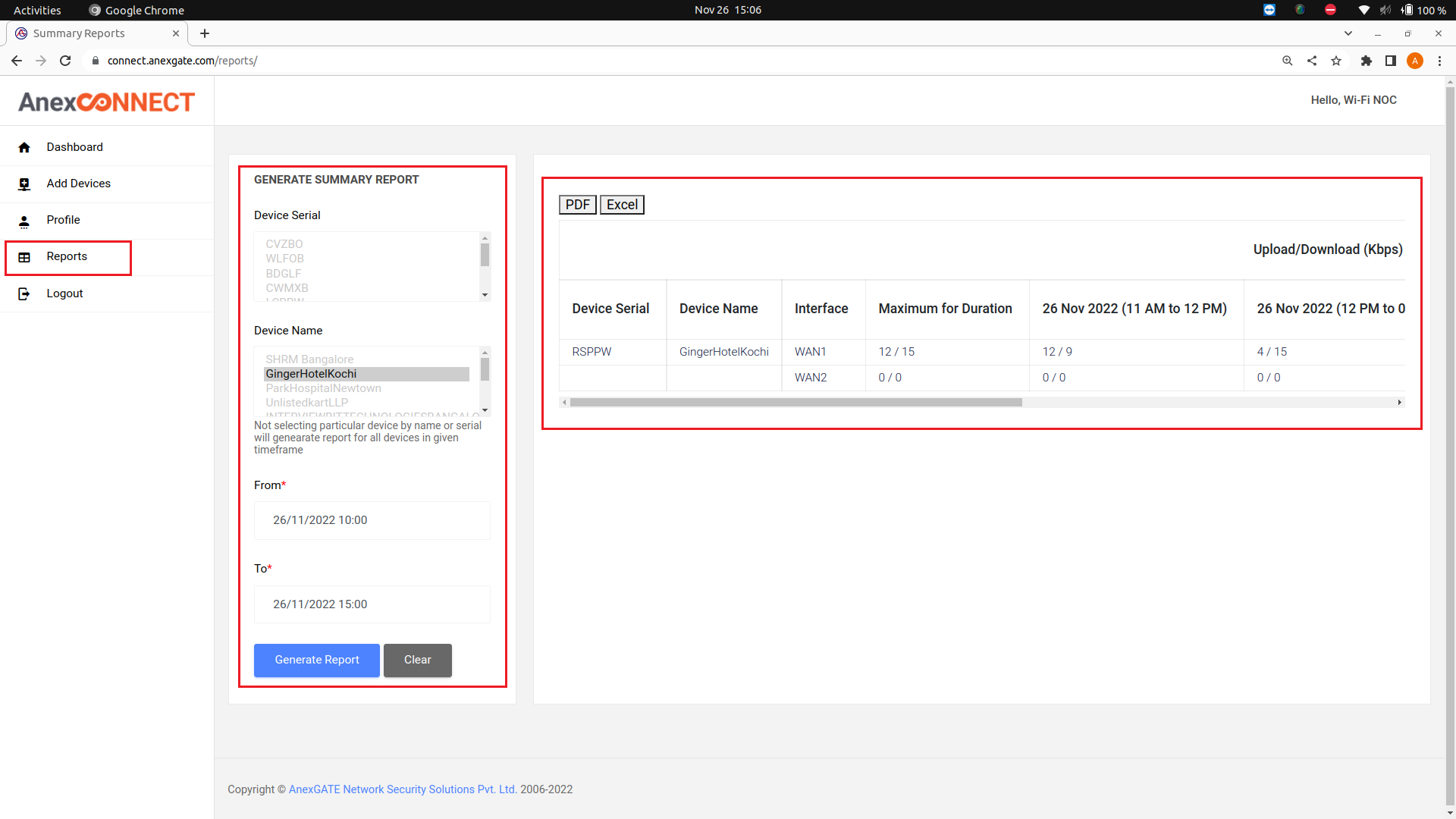This screenshot has width=1456, height=819.
Task: Export report to Excel
Action: [x=622, y=205]
